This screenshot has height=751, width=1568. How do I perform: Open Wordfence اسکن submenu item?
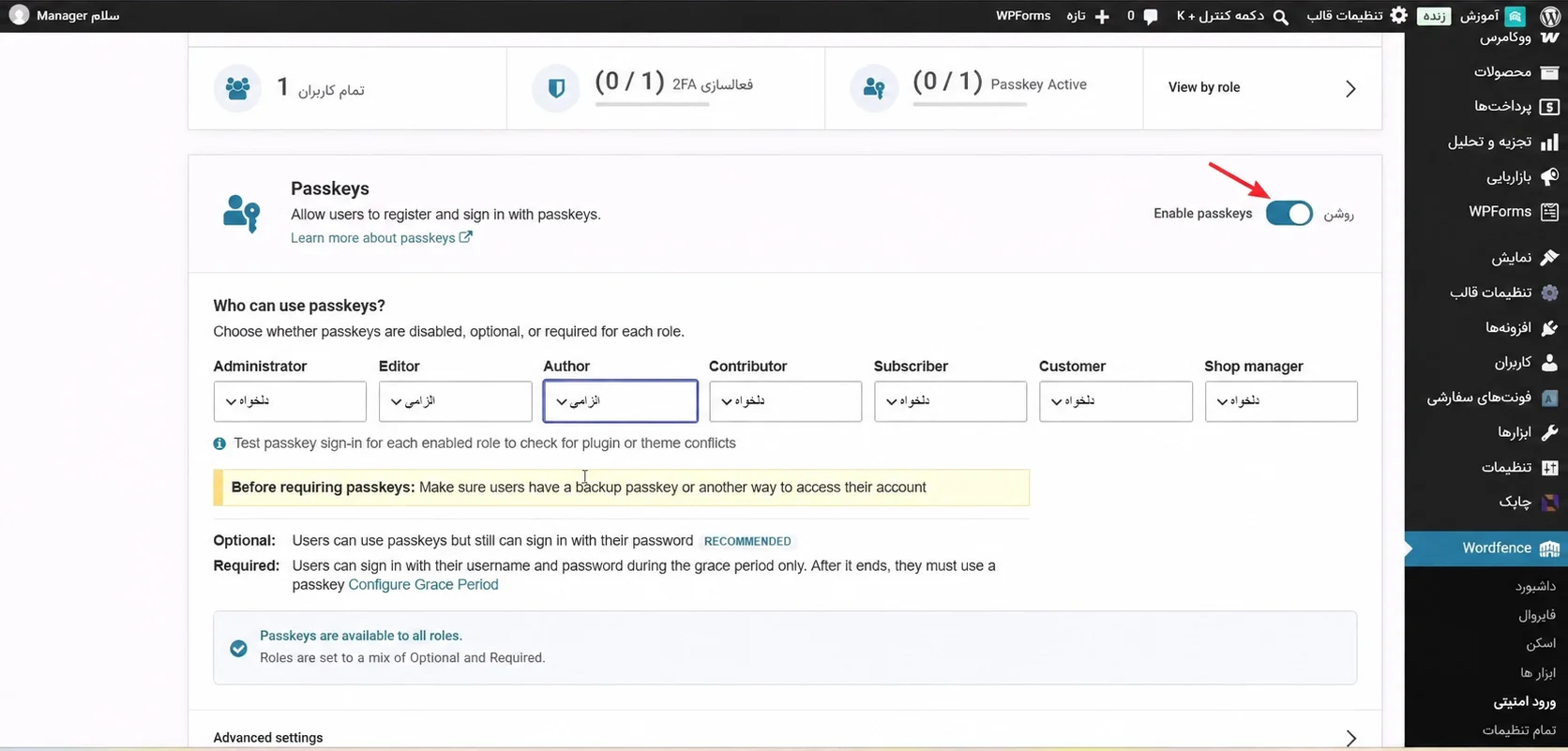1541,644
